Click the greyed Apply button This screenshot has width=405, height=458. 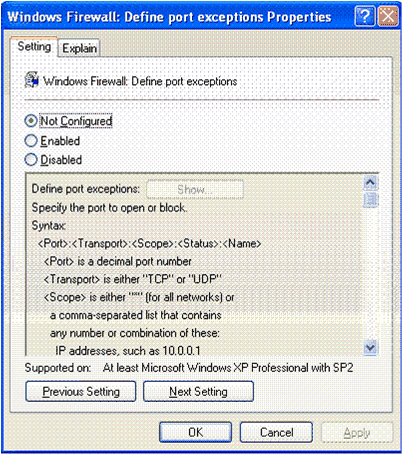[x=357, y=432]
